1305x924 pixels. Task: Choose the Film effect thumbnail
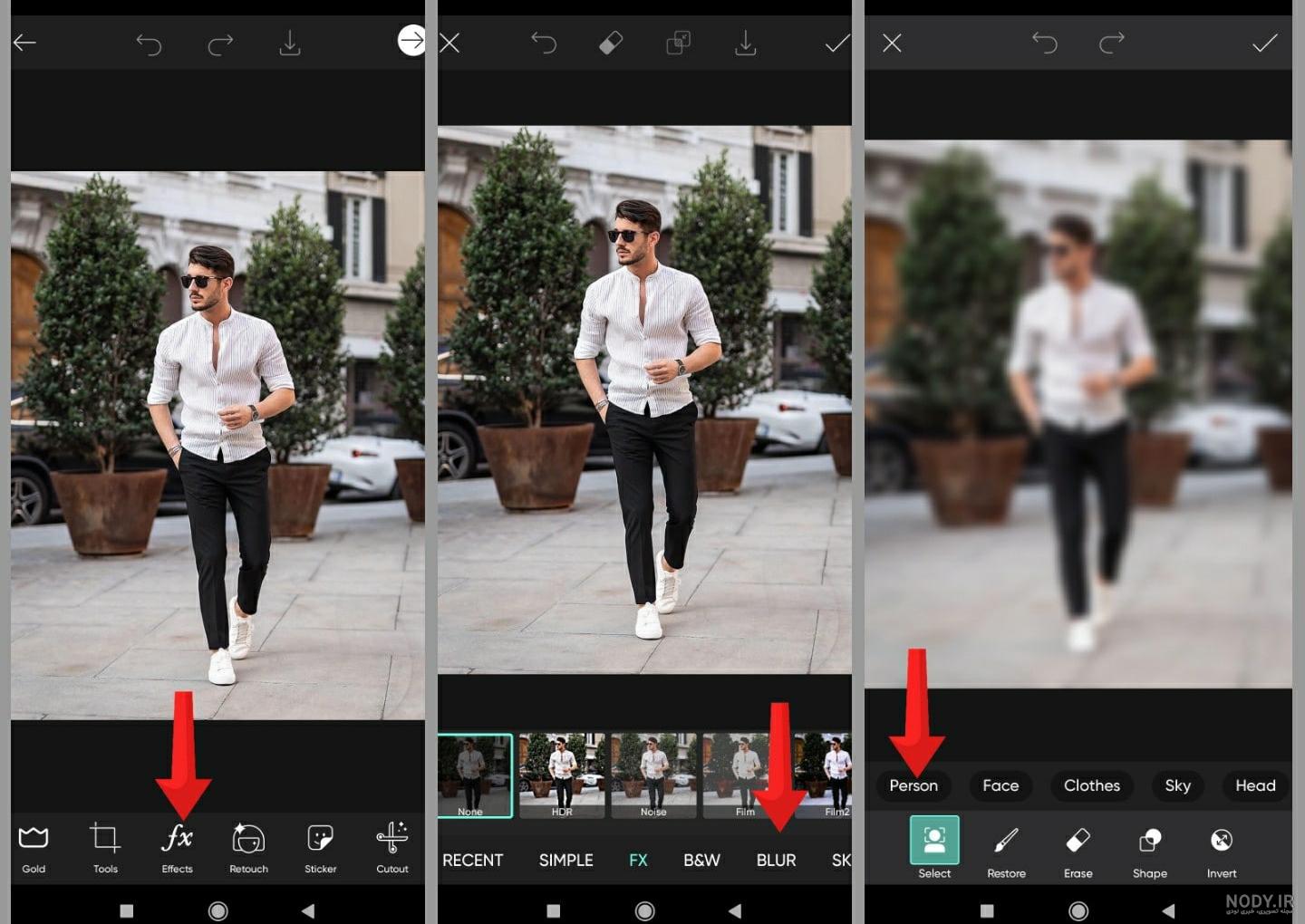[745, 775]
